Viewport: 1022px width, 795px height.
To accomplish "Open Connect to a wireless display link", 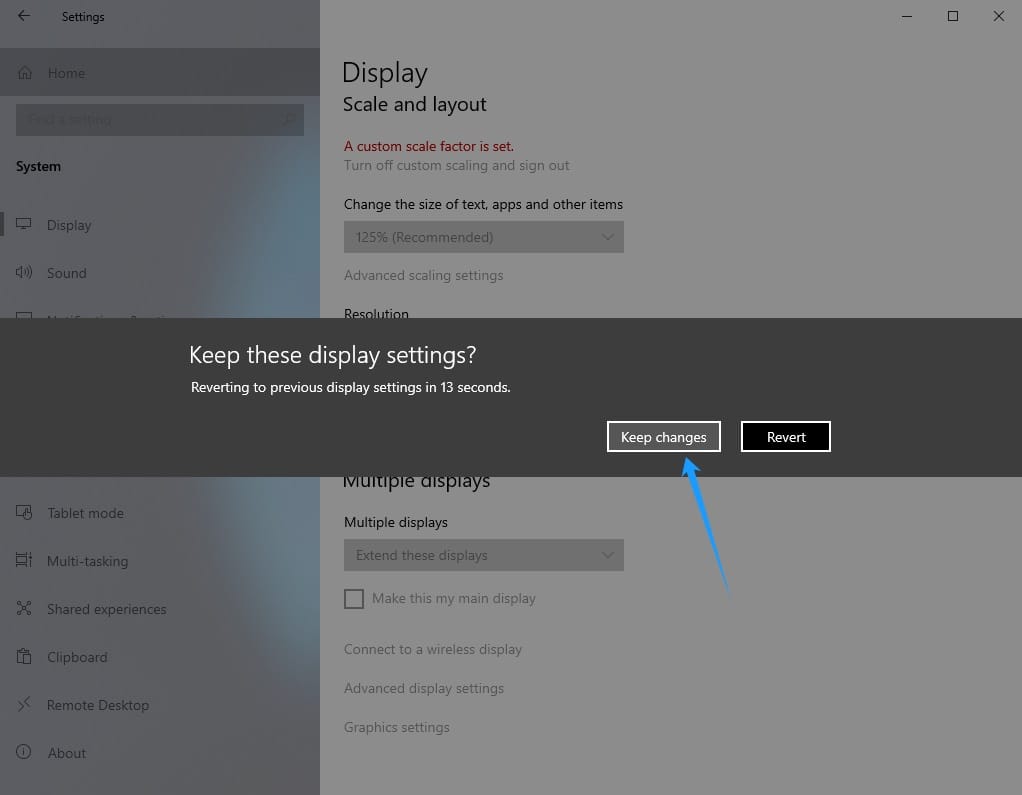I will (432, 649).
